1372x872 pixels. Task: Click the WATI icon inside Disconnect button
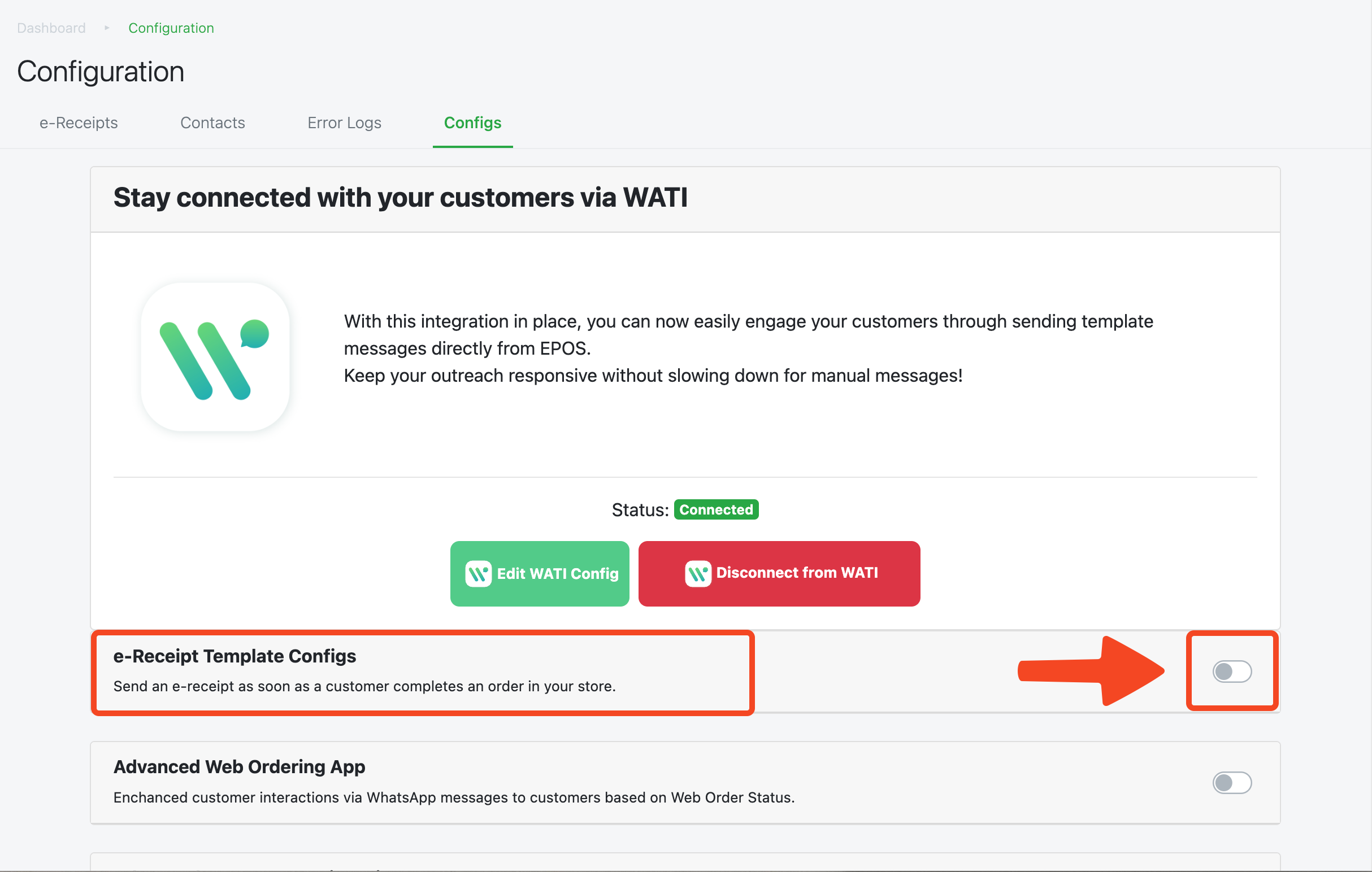[x=698, y=574]
